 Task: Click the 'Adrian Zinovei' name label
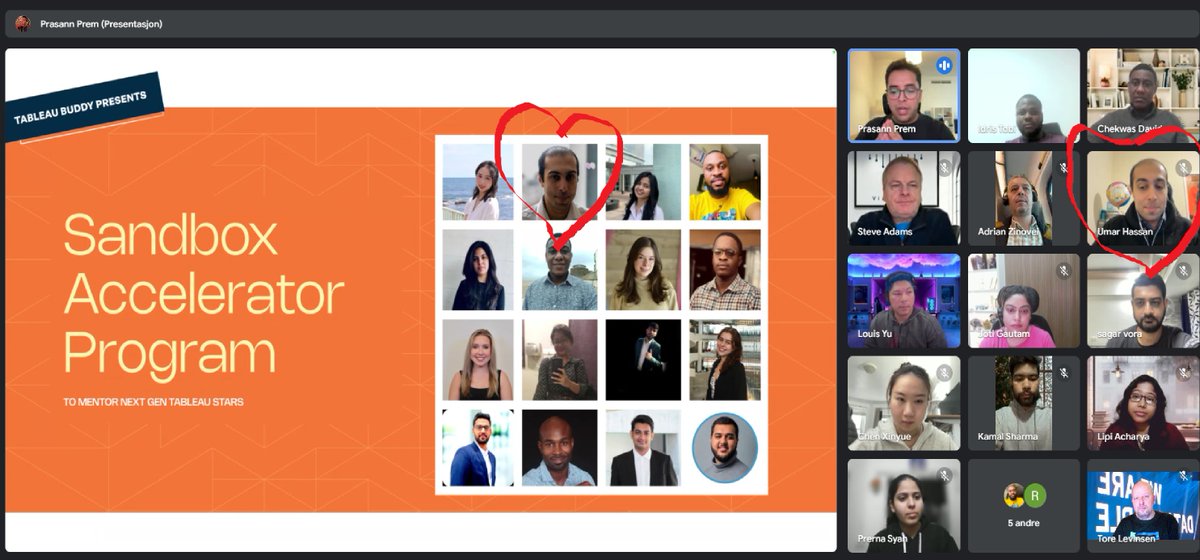(x=1010, y=232)
